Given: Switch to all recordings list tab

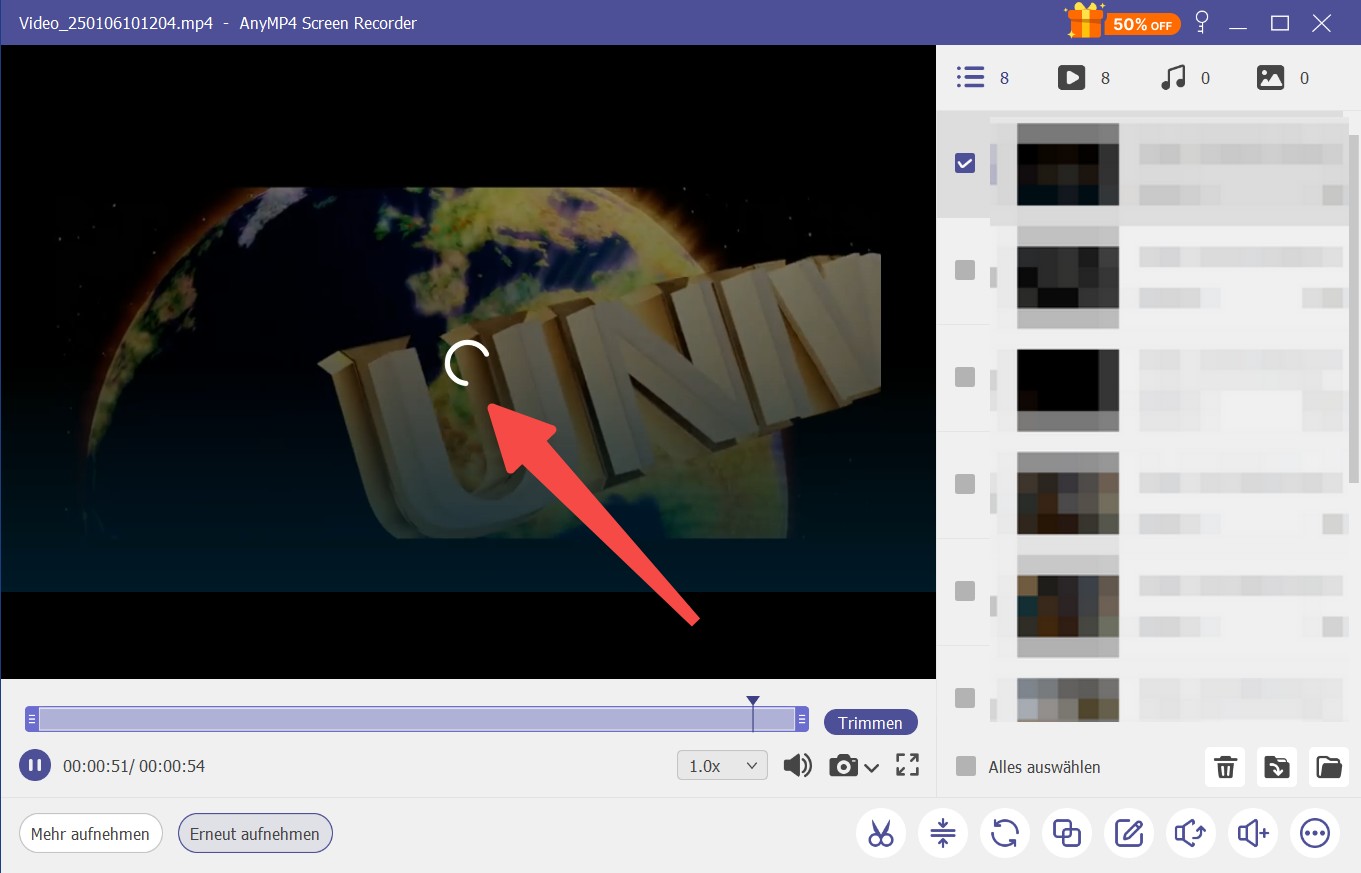Looking at the screenshot, I should 982,77.
